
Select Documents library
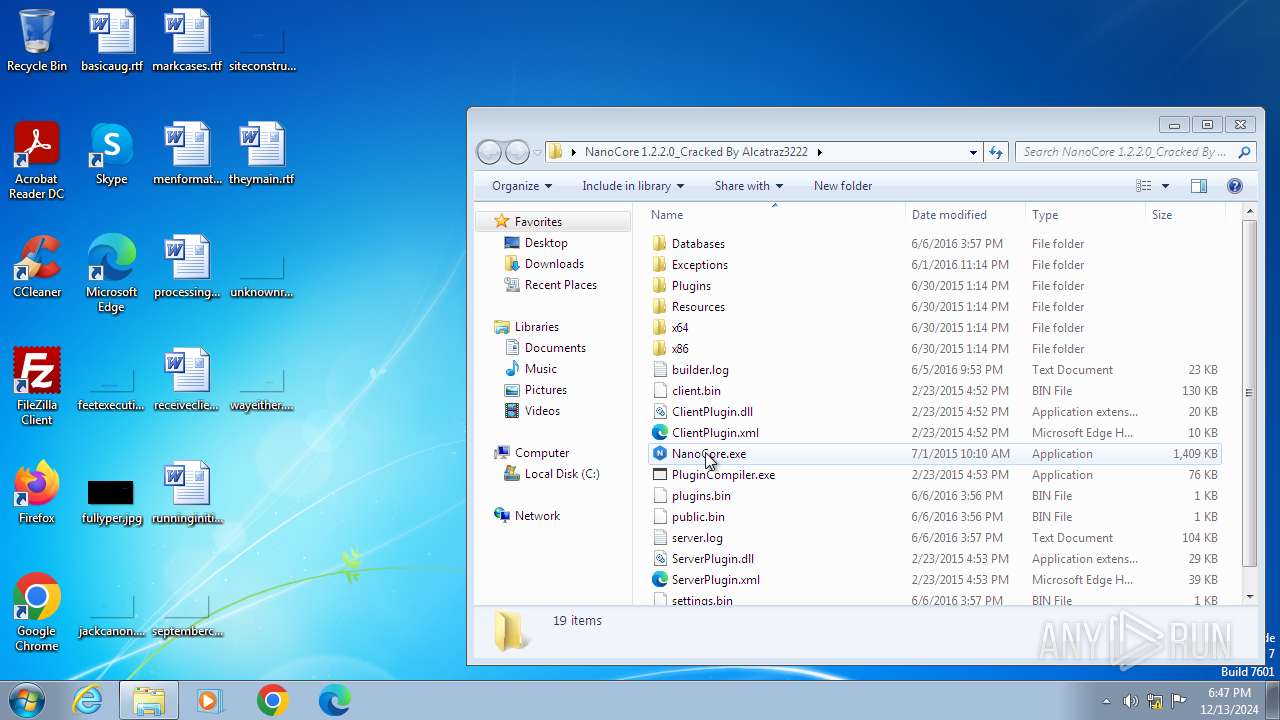[555, 348]
